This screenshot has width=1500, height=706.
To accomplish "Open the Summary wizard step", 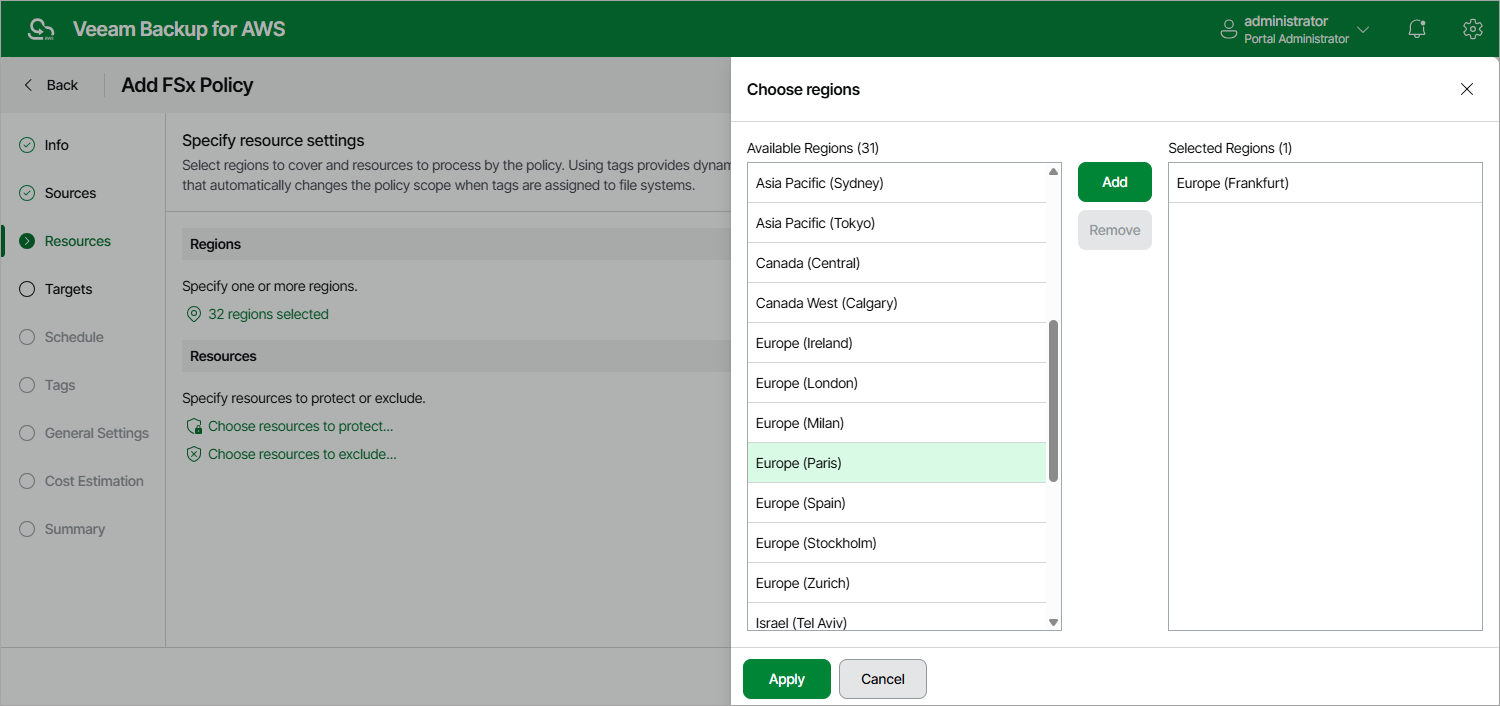I will click(75, 529).
